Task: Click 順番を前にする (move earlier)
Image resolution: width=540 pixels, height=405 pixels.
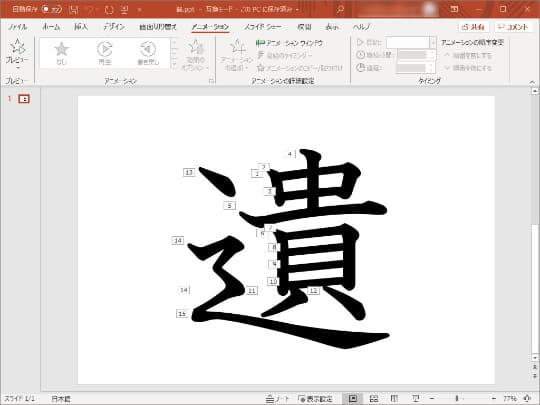Action: [x=468, y=55]
